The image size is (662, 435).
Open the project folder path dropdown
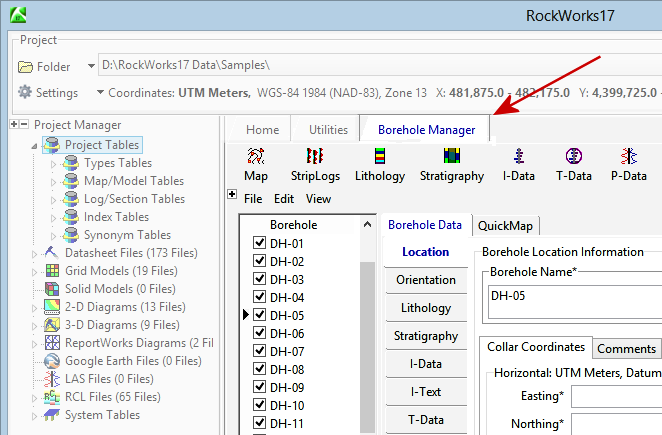point(90,66)
